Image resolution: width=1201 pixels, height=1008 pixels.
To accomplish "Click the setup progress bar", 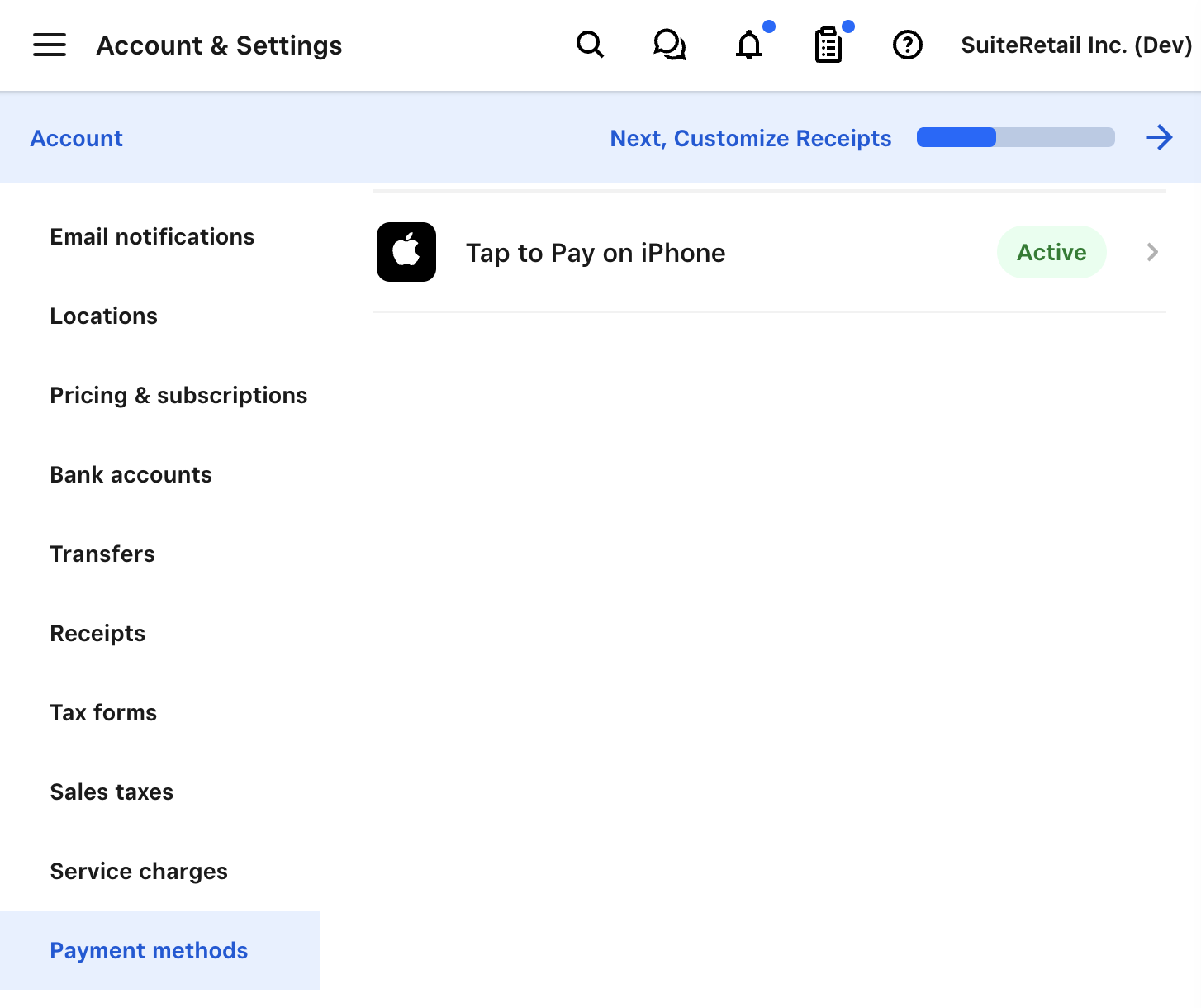I will [x=1015, y=137].
